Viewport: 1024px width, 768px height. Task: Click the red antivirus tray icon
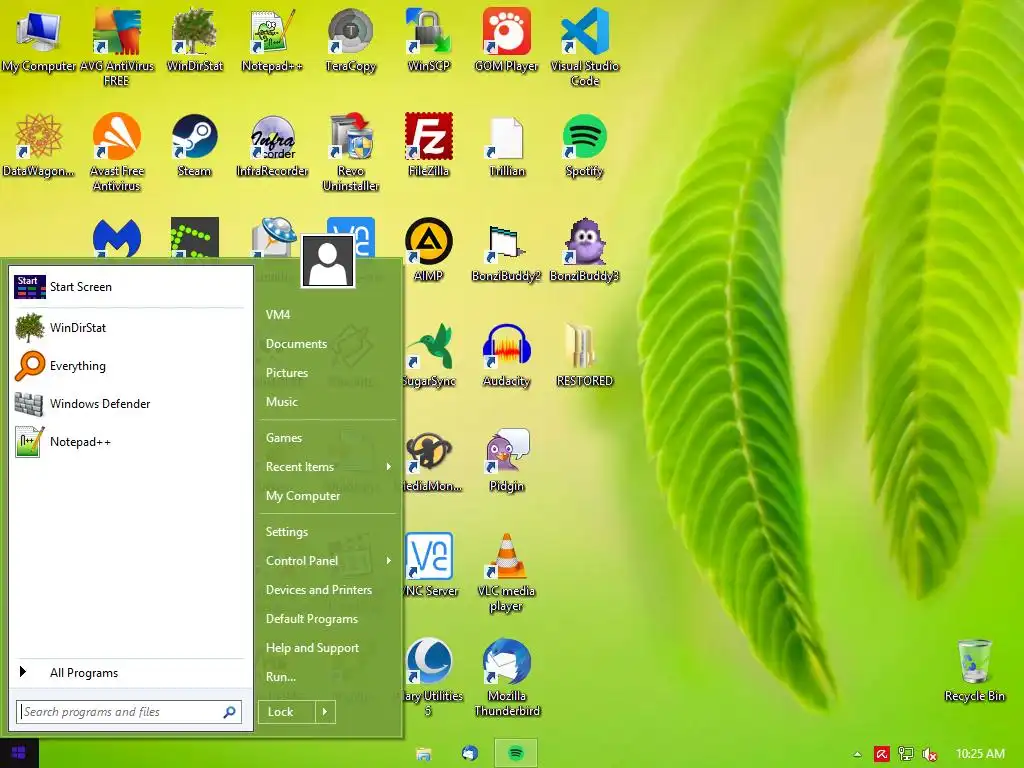coord(881,754)
